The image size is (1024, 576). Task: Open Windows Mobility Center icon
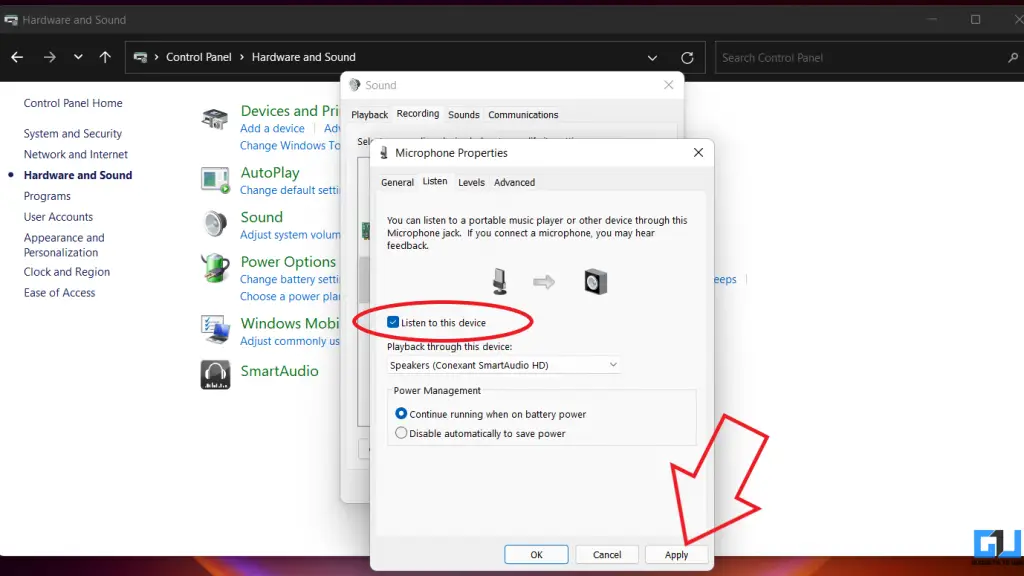pyautogui.click(x=214, y=330)
